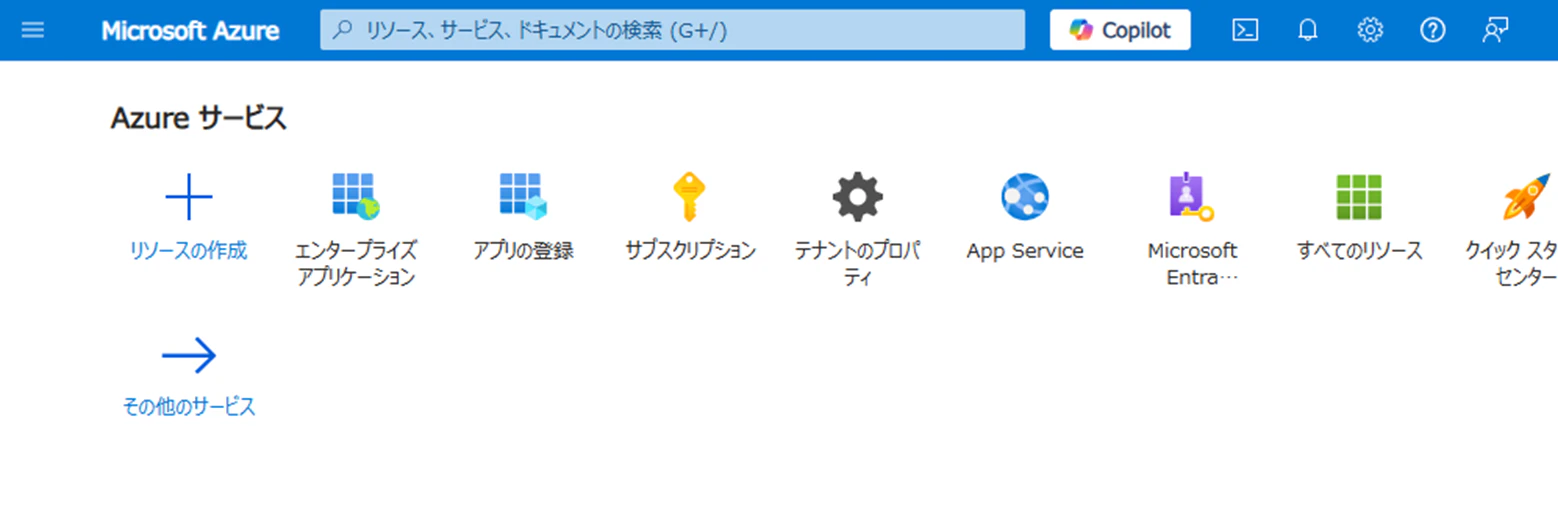Image resolution: width=1558 pixels, height=506 pixels.
Task: Open the feedback icon in header
Action: [1495, 30]
